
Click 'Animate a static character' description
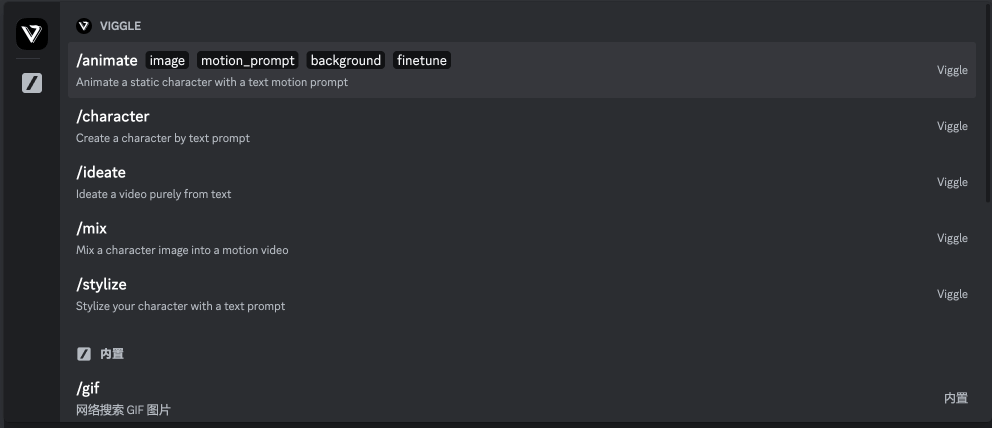pos(212,82)
